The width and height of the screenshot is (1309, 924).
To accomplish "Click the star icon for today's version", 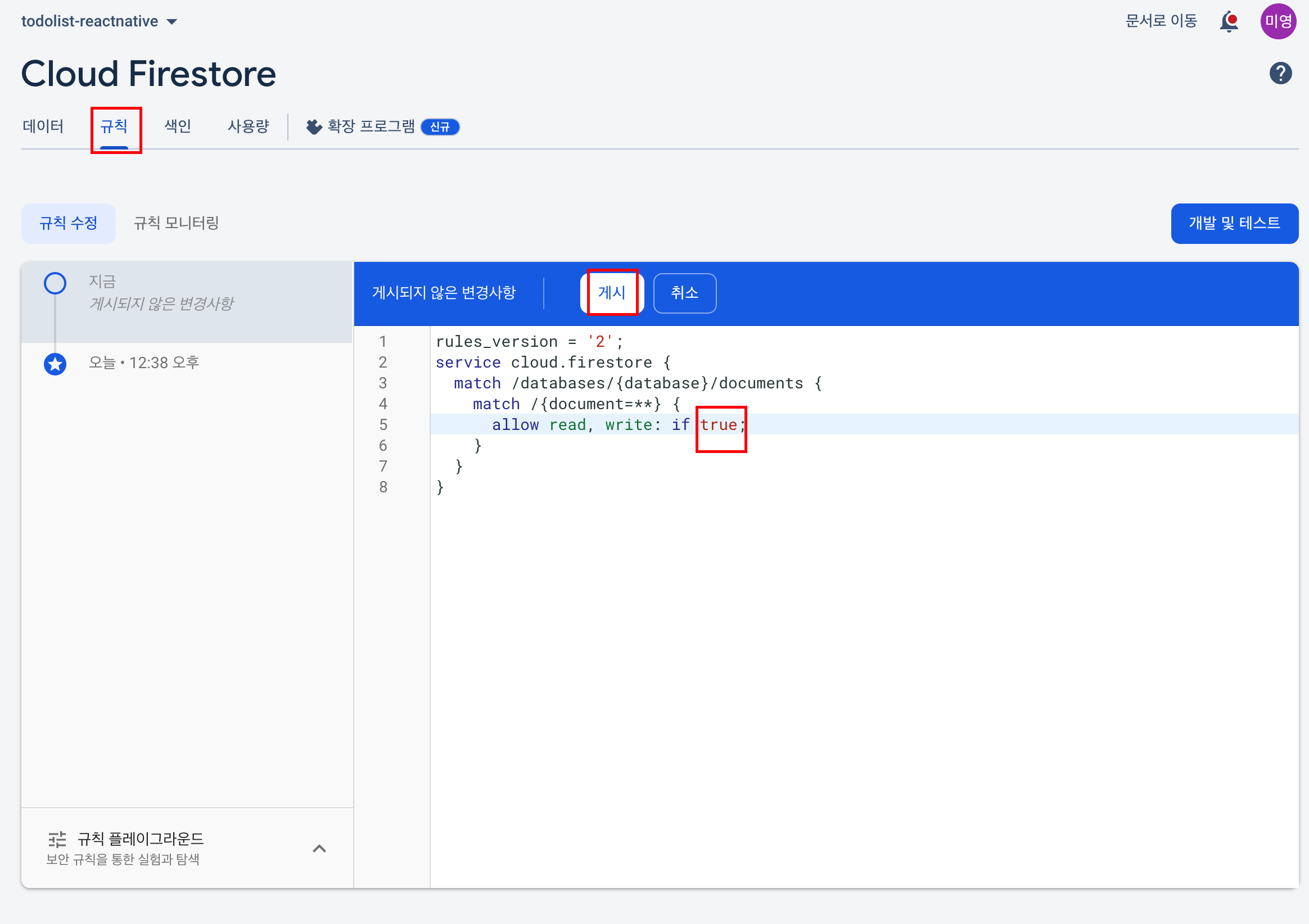I will point(55,364).
